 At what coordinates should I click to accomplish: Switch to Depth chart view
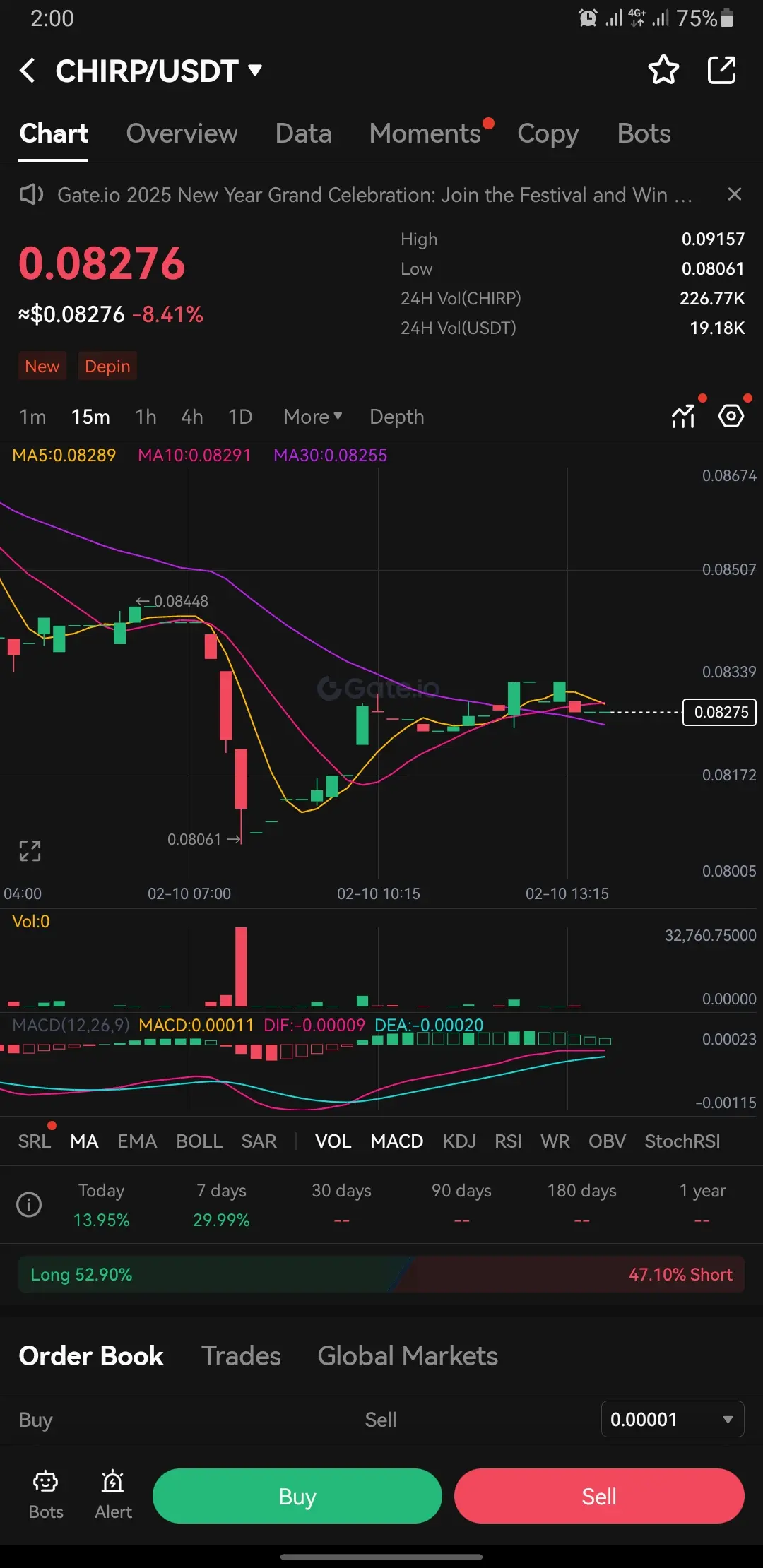point(396,417)
